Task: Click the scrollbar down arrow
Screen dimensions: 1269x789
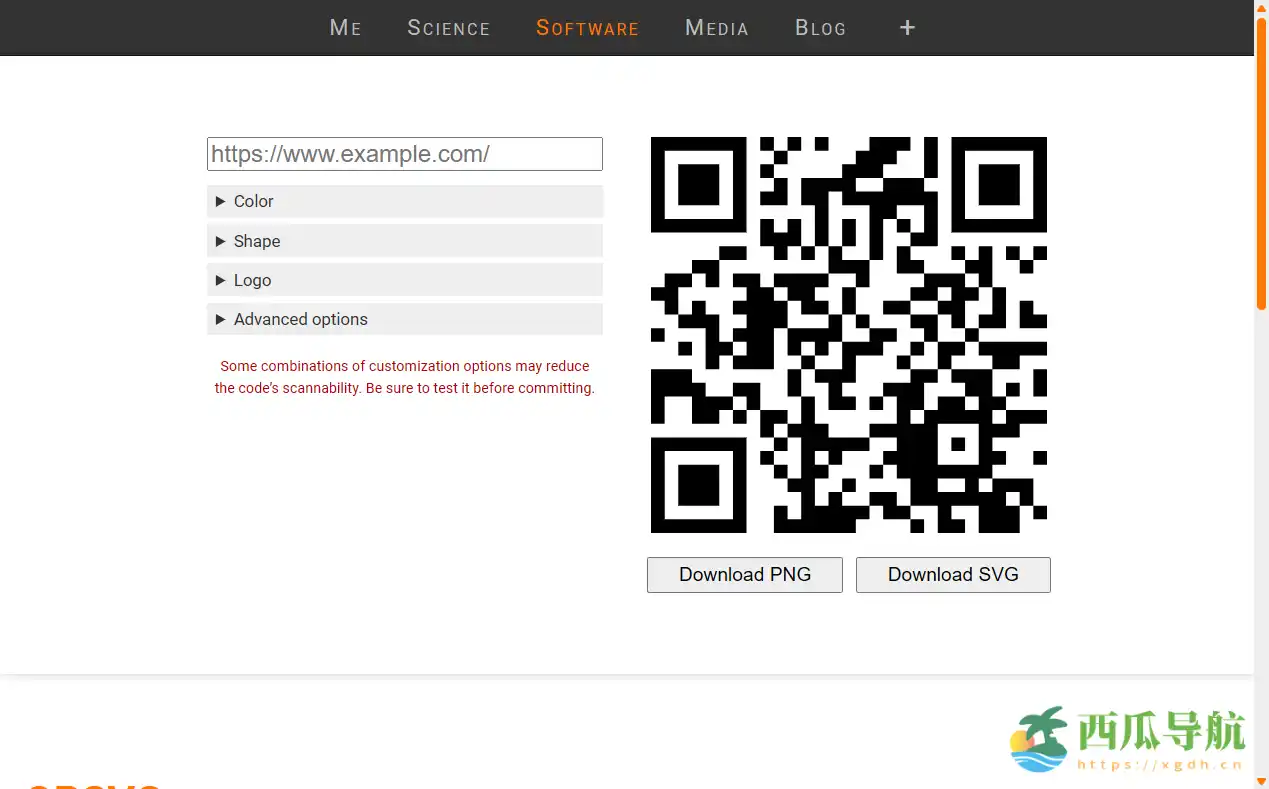Action: [x=1261, y=781]
